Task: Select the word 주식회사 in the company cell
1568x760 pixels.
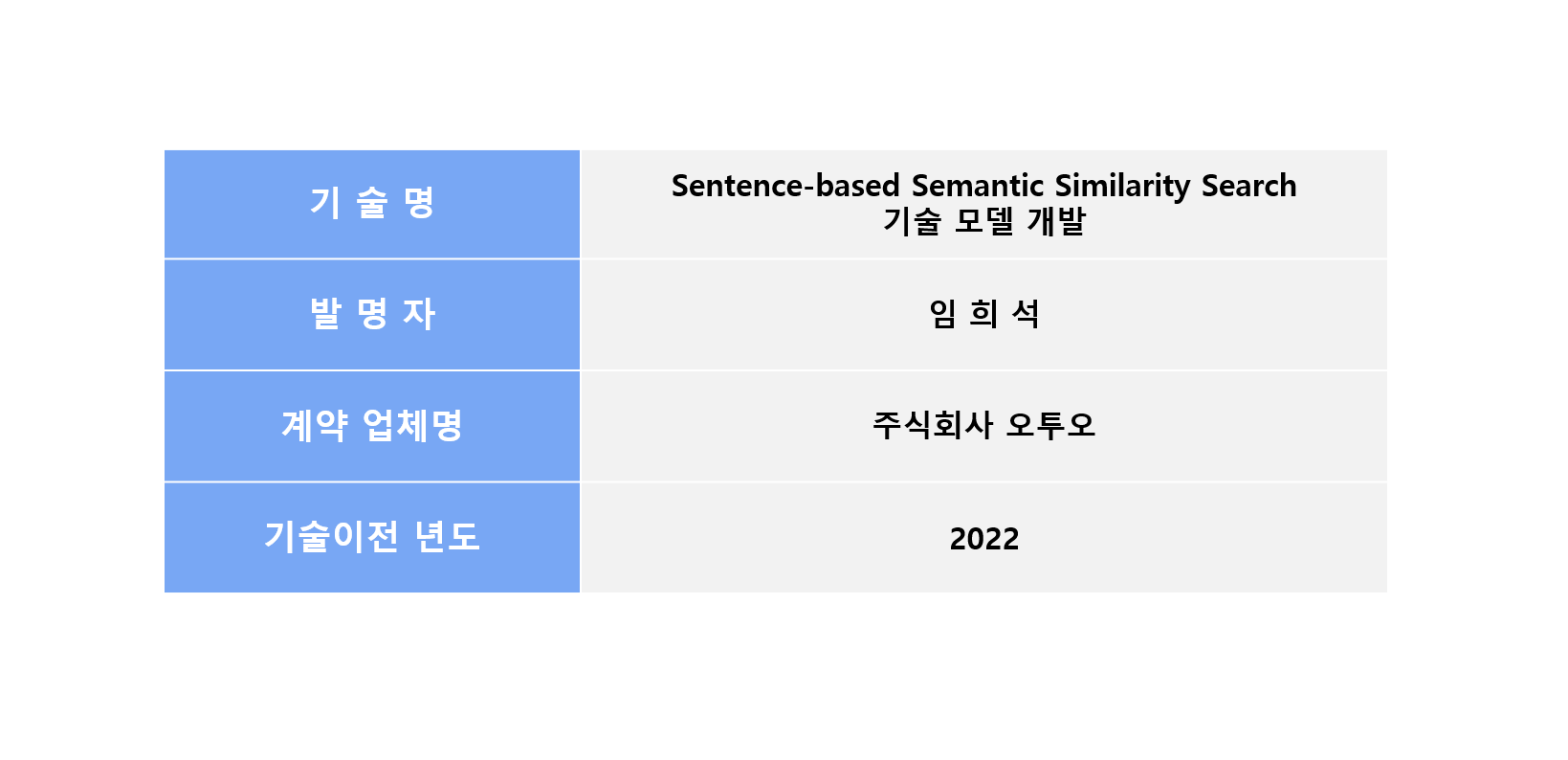Action: point(932,425)
